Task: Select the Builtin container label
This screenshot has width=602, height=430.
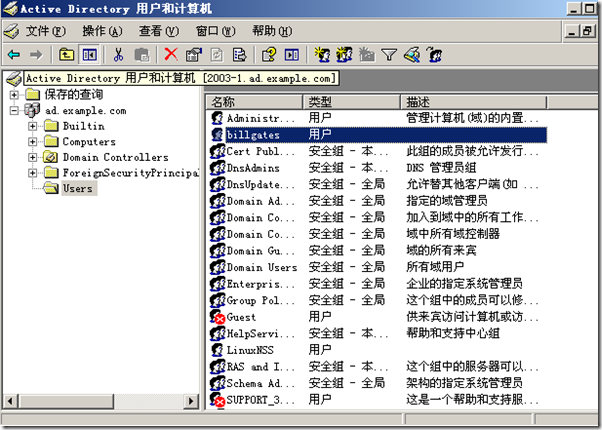Action: coord(84,126)
